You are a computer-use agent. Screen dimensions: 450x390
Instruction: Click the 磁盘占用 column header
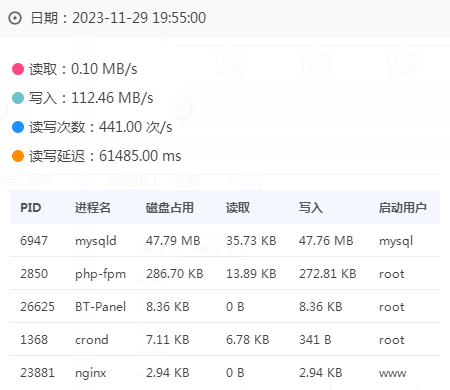(x=170, y=208)
